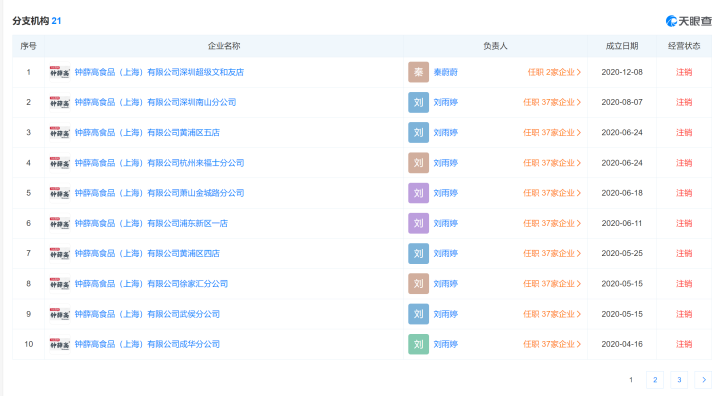Image resolution: width=720 pixels, height=396 pixels.
Task: Click the 注销 status in row 10
Action: (x=684, y=344)
